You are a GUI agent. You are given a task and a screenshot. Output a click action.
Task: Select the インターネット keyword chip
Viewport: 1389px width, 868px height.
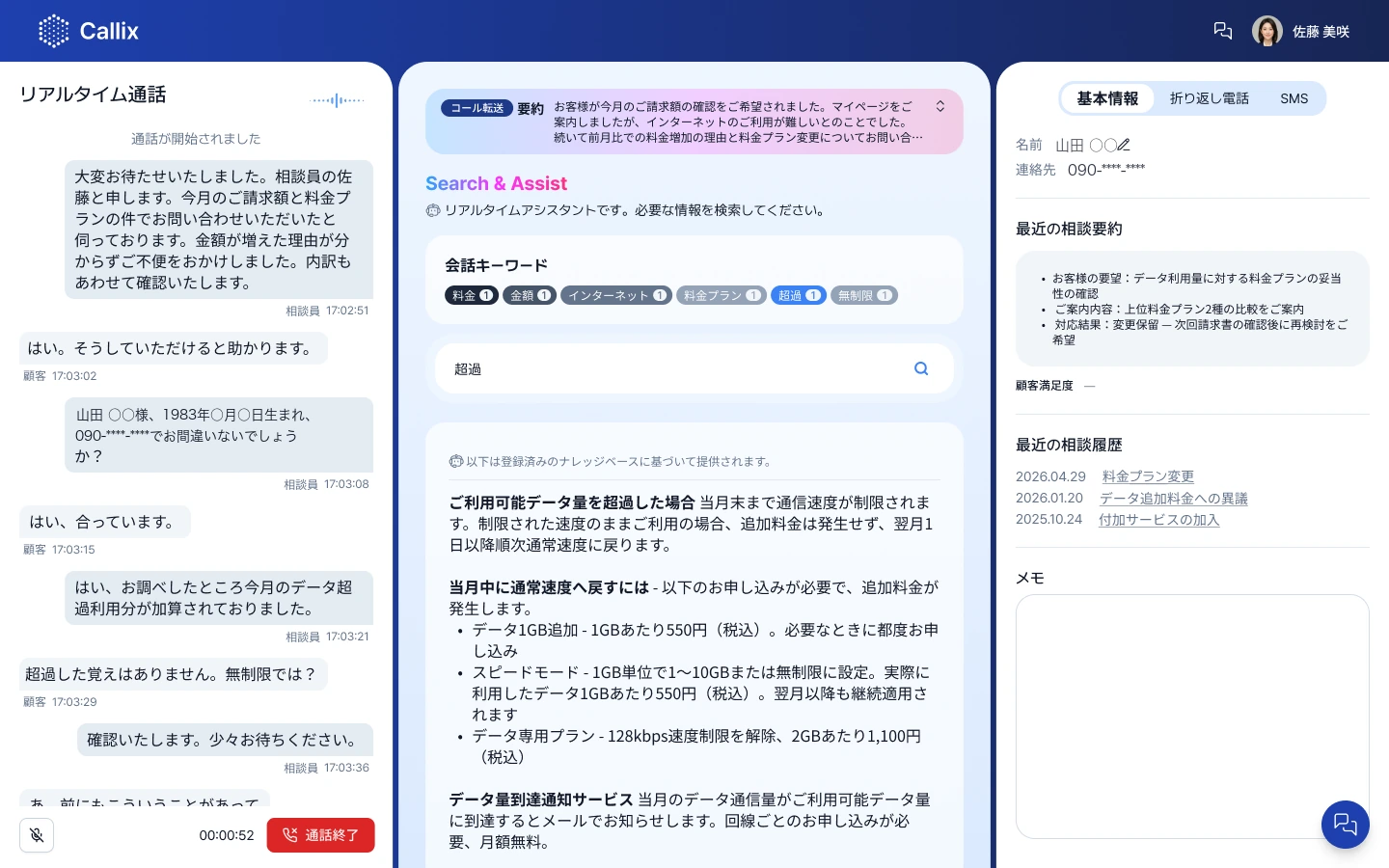point(616,295)
